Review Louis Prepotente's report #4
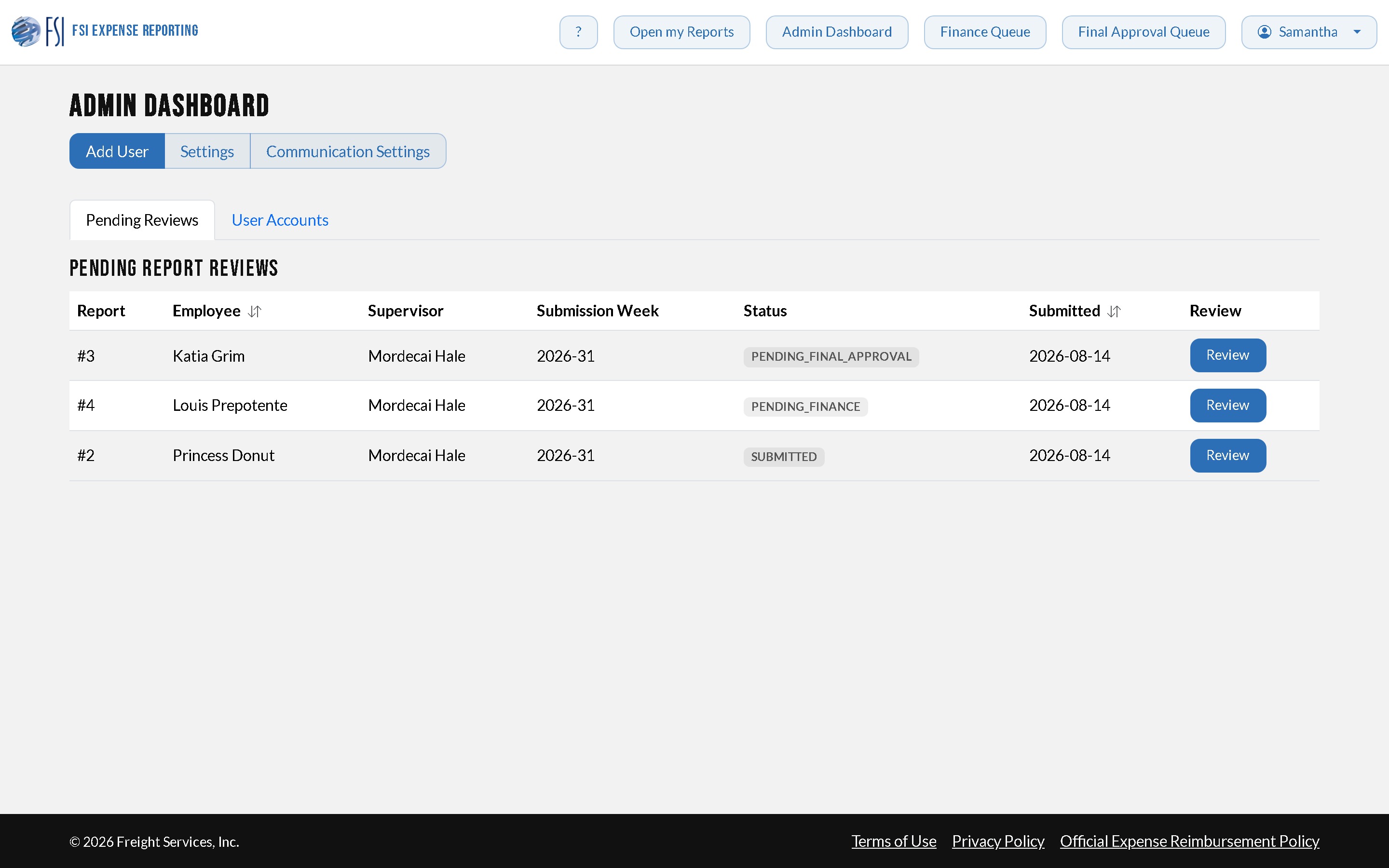The height and width of the screenshot is (868, 1389). (x=1228, y=405)
